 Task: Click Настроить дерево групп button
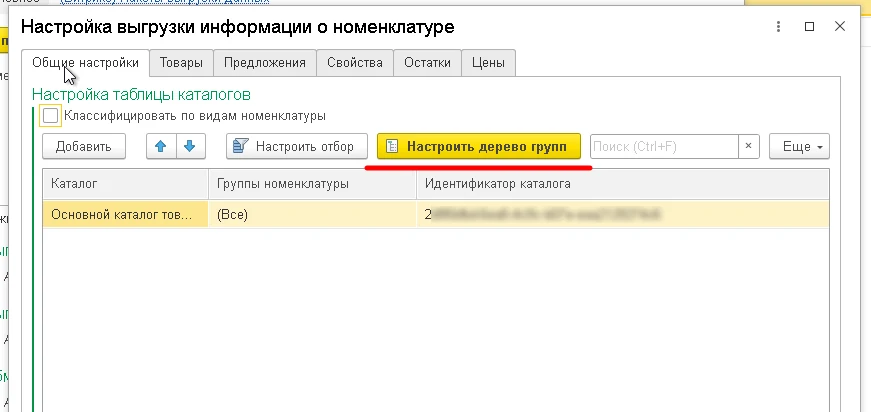(479, 147)
